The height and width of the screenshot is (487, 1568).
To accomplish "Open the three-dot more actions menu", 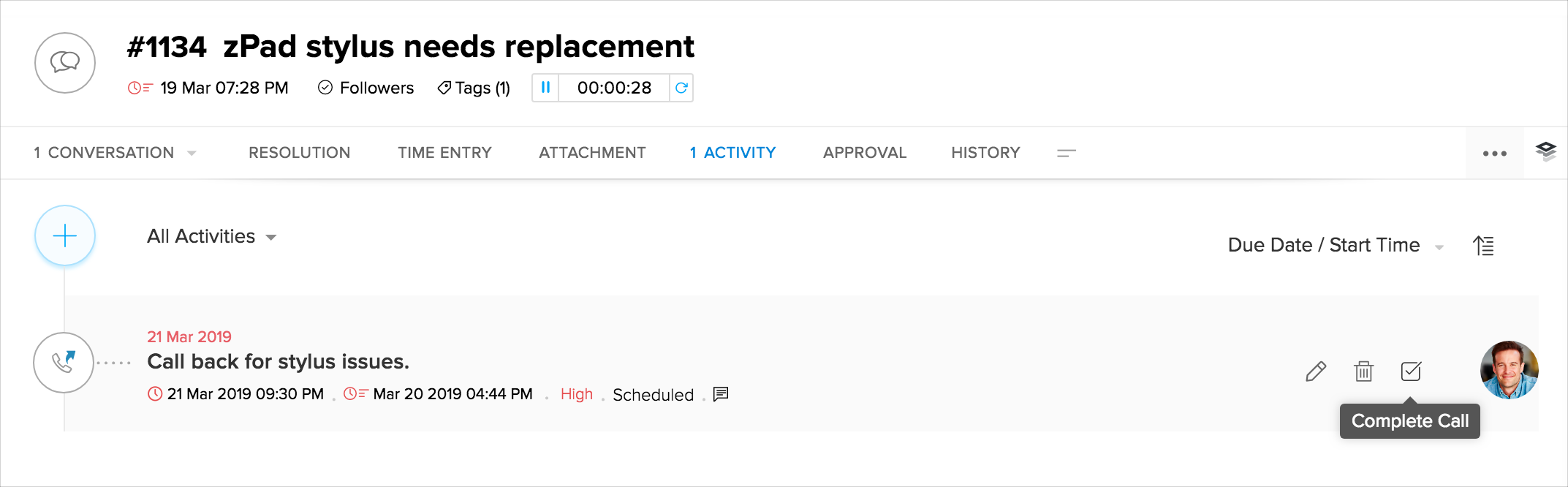I will coord(1494,154).
